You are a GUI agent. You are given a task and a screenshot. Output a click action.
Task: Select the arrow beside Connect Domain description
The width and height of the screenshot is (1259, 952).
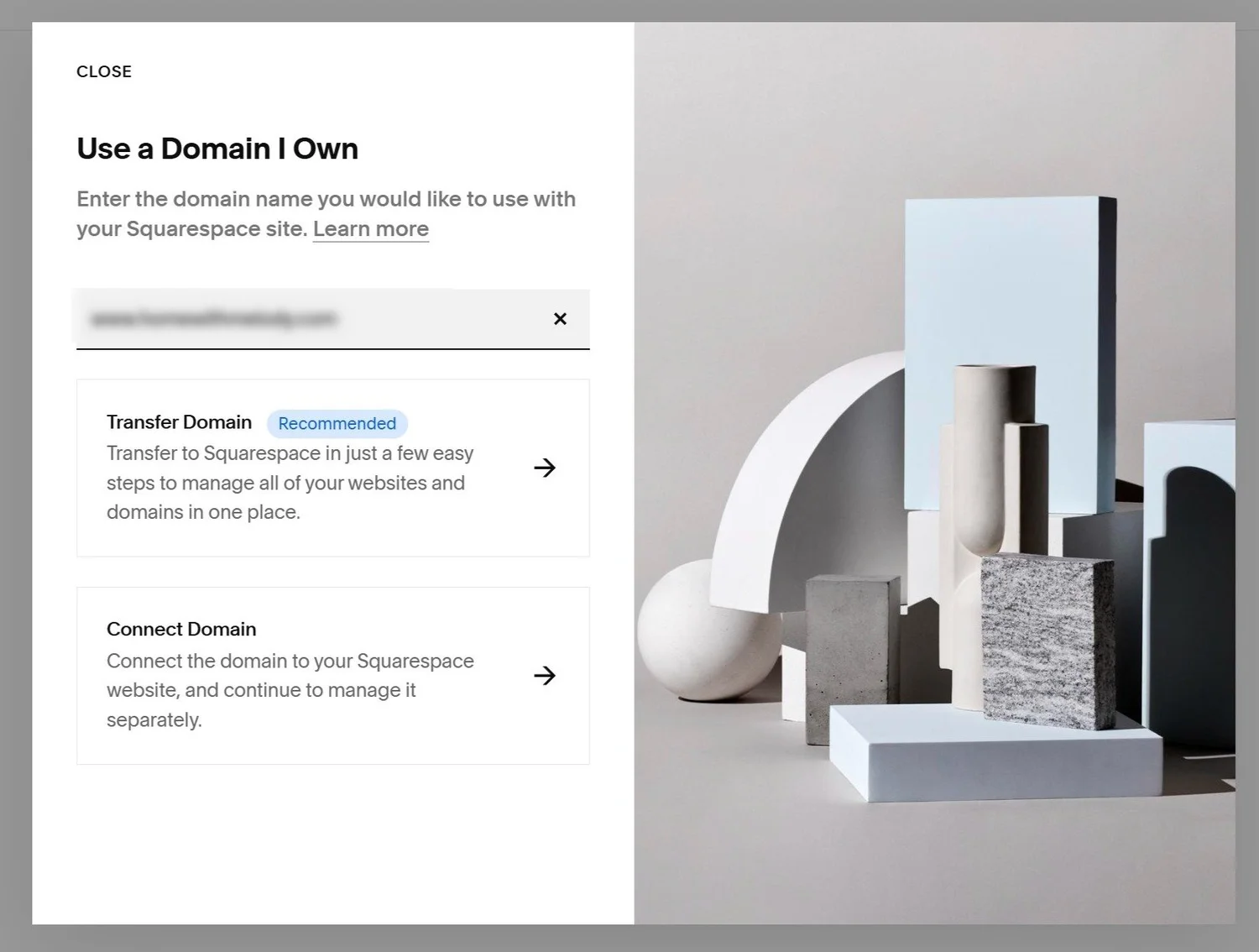pos(546,675)
